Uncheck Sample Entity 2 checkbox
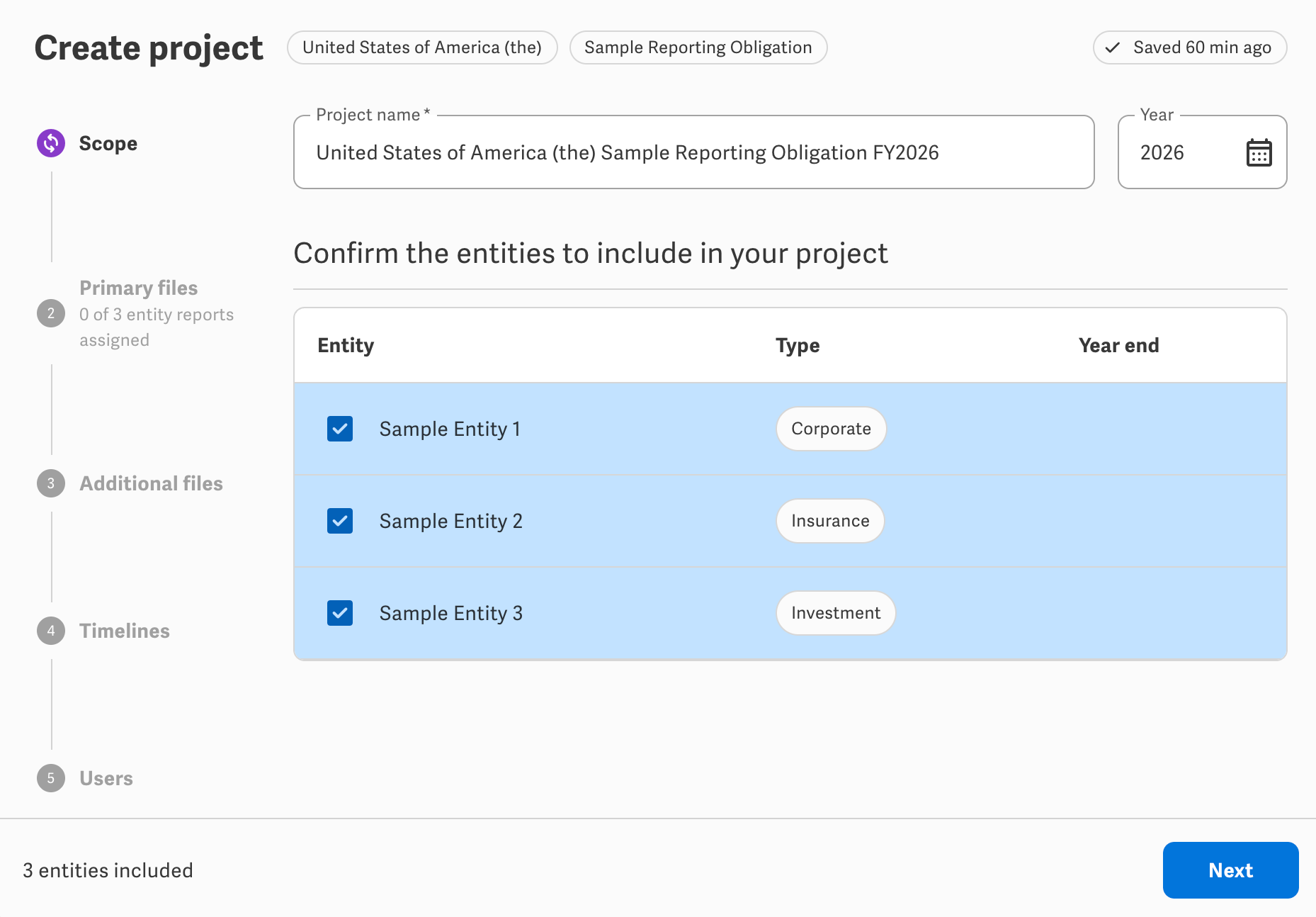 [x=340, y=521]
